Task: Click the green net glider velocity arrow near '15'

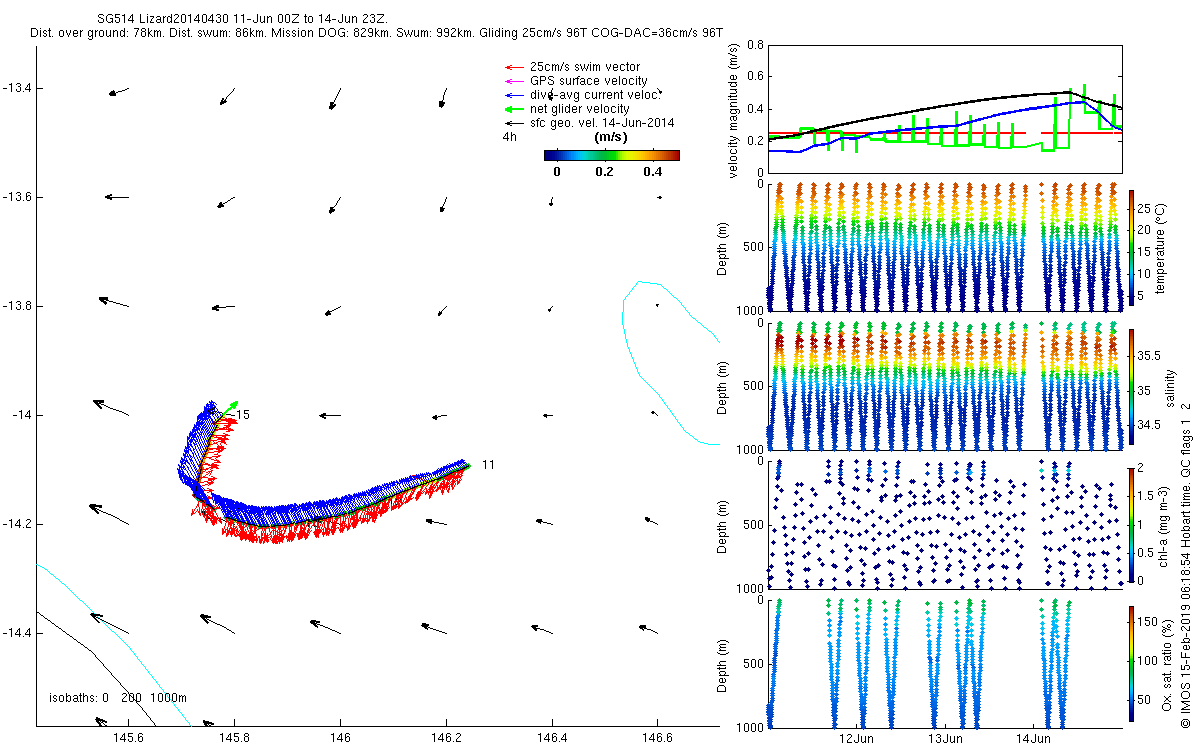Action: pos(229,410)
